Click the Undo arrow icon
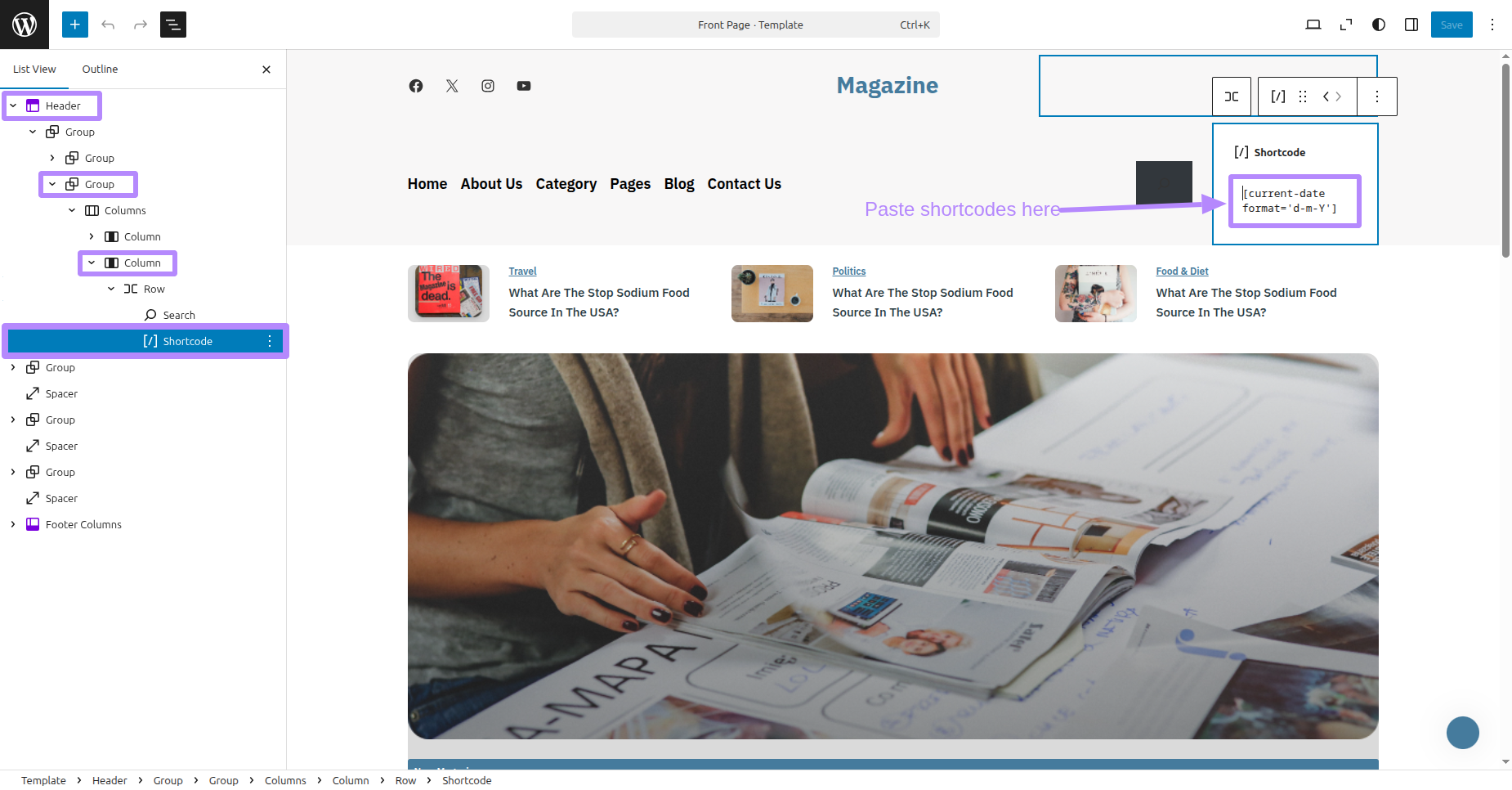 tap(108, 25)
